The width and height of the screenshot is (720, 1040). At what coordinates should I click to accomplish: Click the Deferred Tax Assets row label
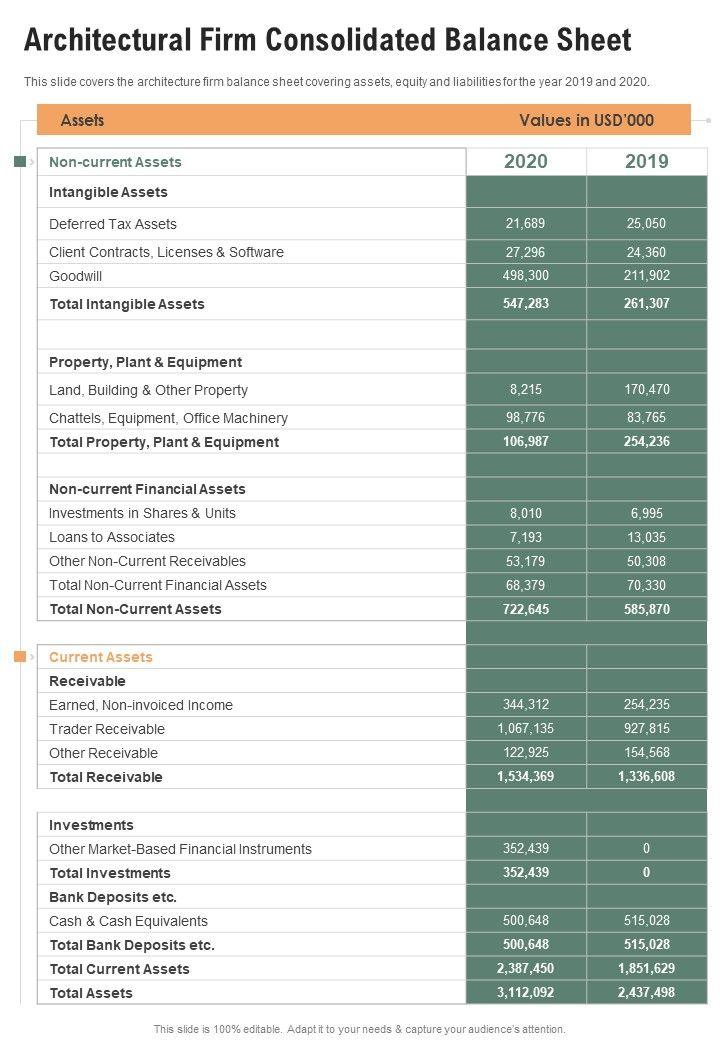[113, 224]
